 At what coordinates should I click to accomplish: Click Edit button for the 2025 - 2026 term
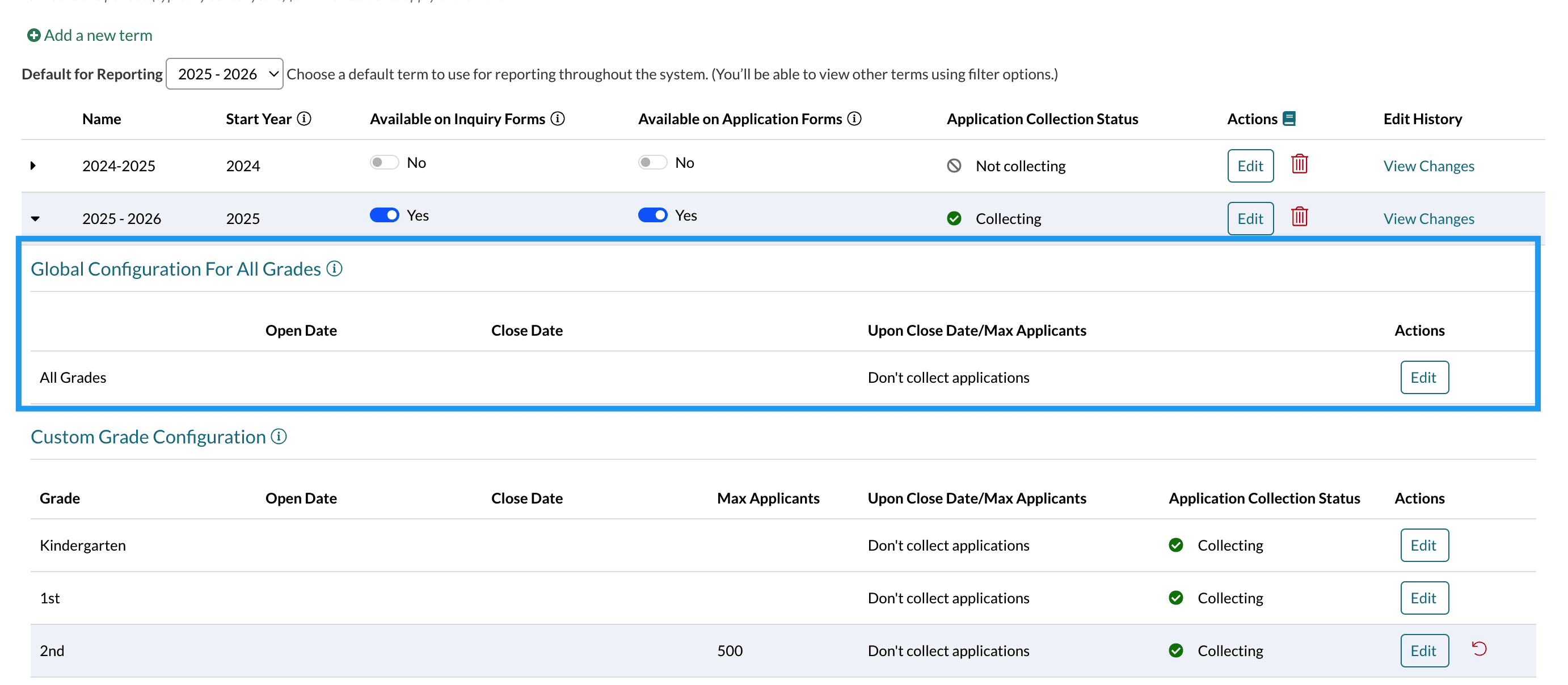point(1250,218)
